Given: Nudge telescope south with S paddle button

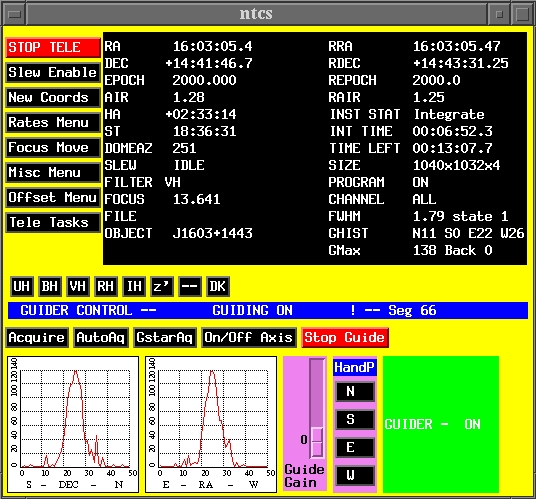Looking at the screenshot, I should coord(355,419).
